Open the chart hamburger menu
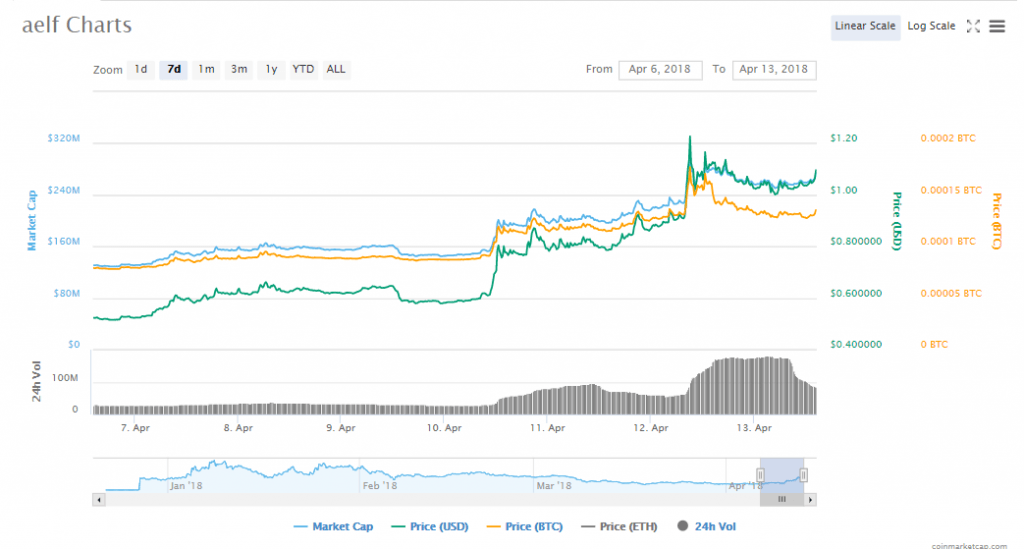This screenshot has width=1024, height=549. point(997,26)
